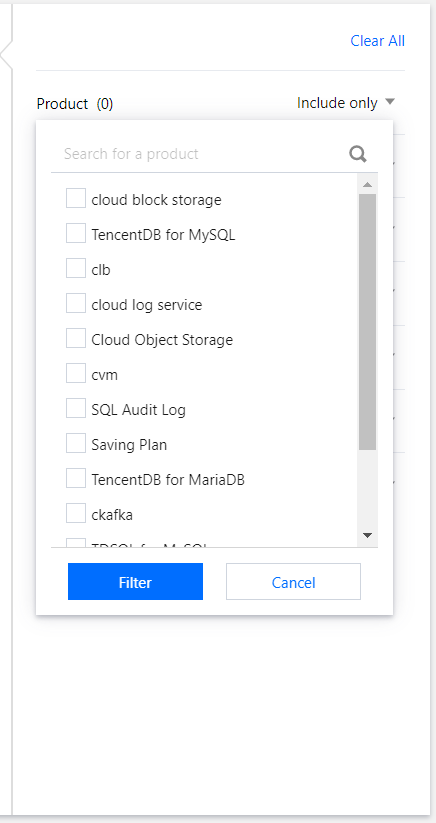Select the ckafka checkbox
Screen dimensions: 436x823
pyautogui.click(x=76, y=513)
